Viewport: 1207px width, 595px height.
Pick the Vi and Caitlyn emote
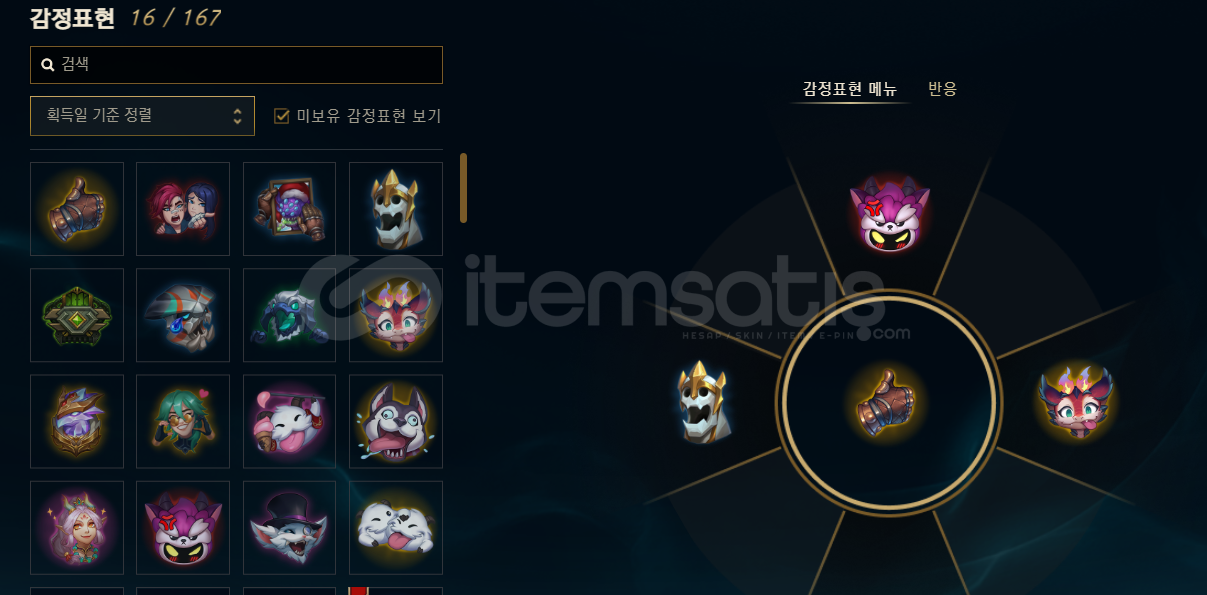pyautogui.click(x=183, y=209)
